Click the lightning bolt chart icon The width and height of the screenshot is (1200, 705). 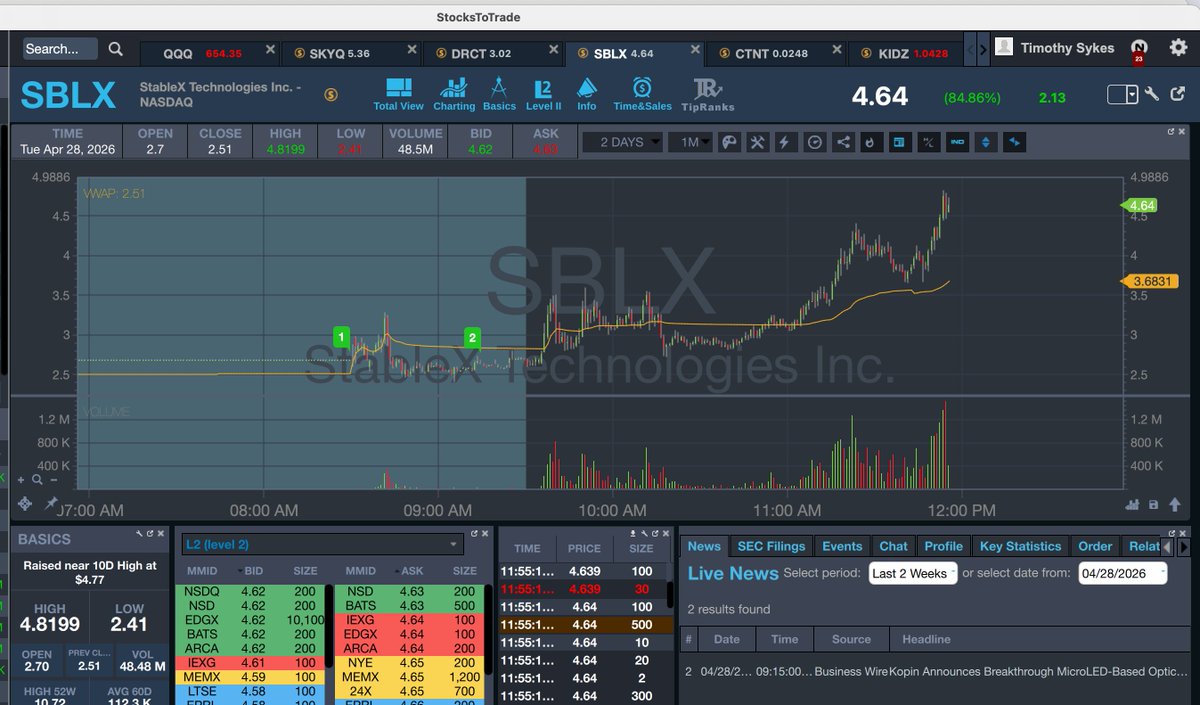[x=786, y=143]
